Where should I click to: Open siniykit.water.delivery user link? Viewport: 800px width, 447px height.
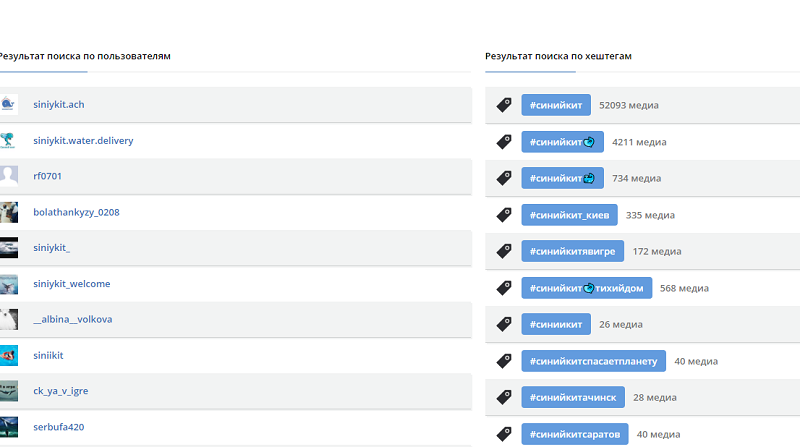click(x=83, y=140)
